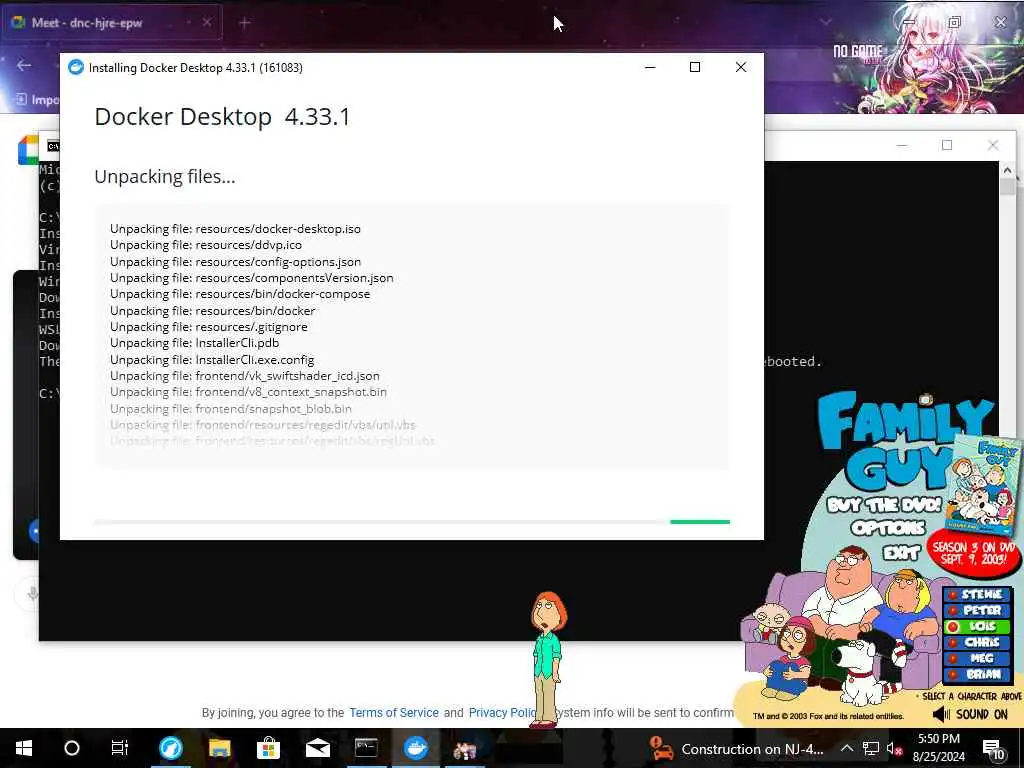The height and width of the screenshot is (768, 1024).
Task: Open Options in Family Guy widget
Action: (888, 527)
